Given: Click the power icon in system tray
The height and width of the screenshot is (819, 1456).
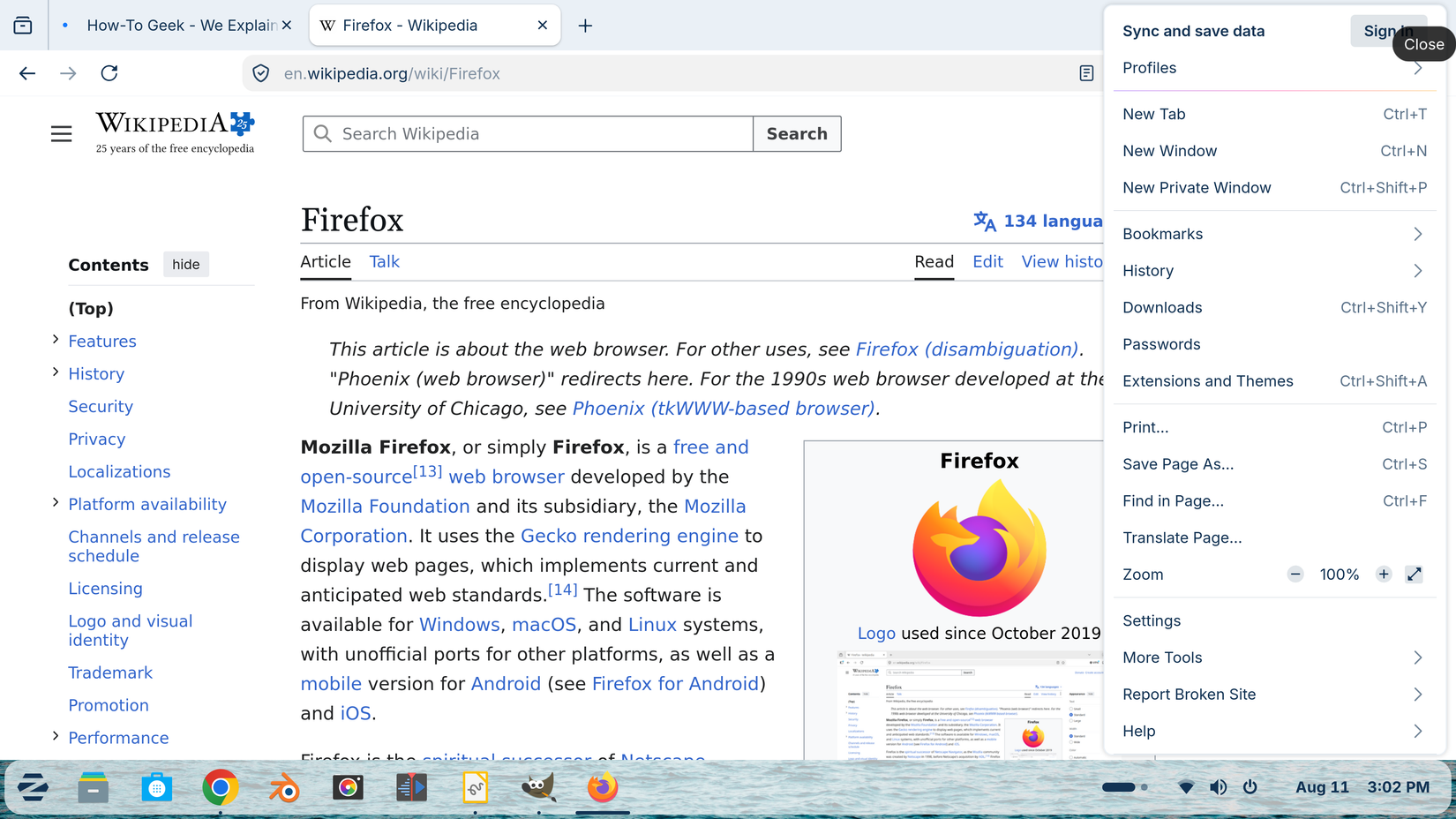Looking at the screenshot, I should 1250,787.
